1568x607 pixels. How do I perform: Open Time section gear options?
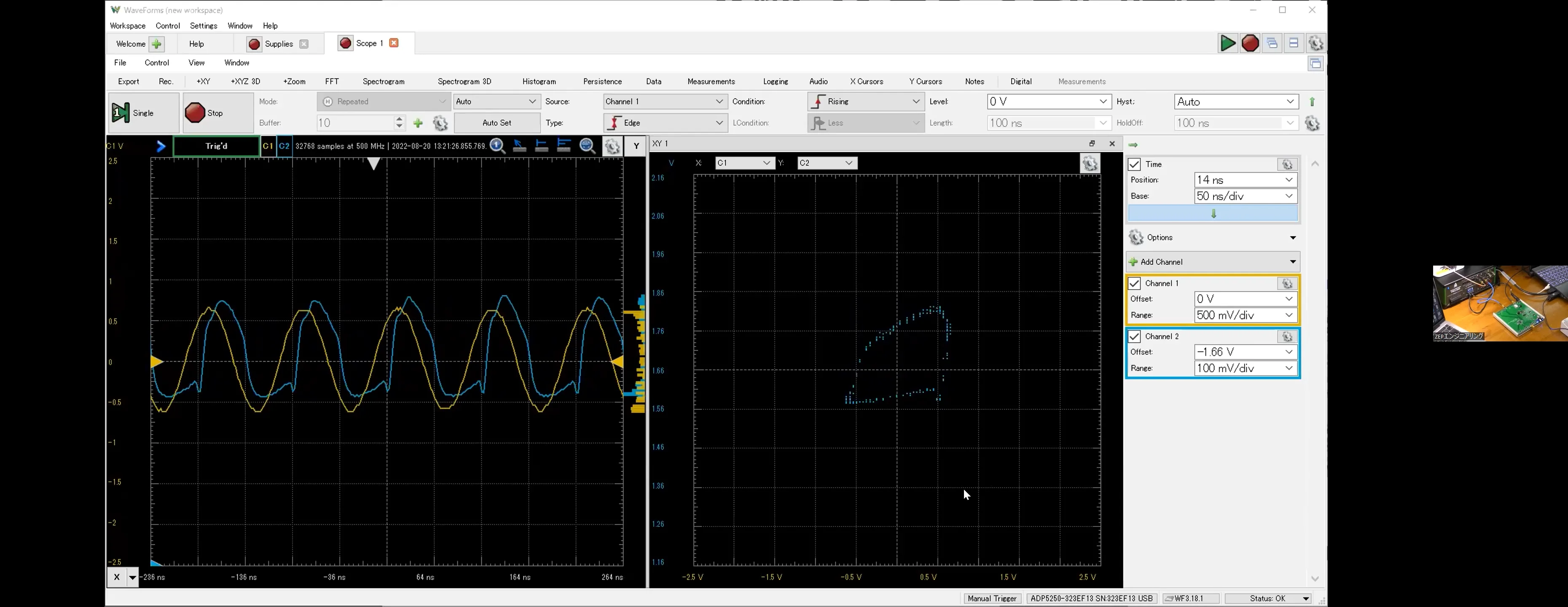click(1287, 164)
